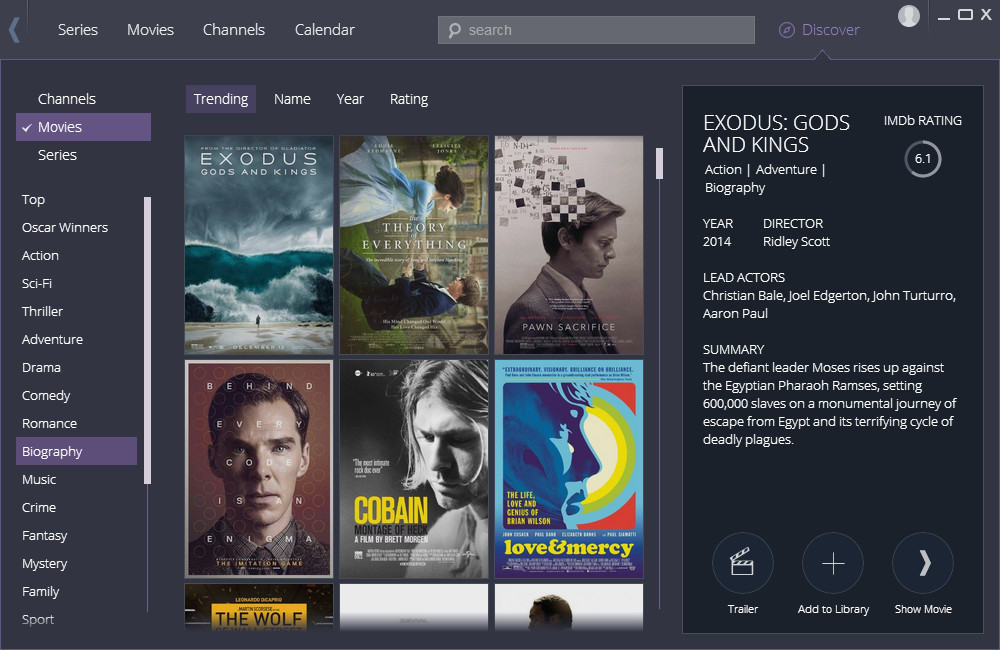Viewport: 1000px width, 650px height.
Task: Click director name Ridley Scott
Action: pos(797,242)
